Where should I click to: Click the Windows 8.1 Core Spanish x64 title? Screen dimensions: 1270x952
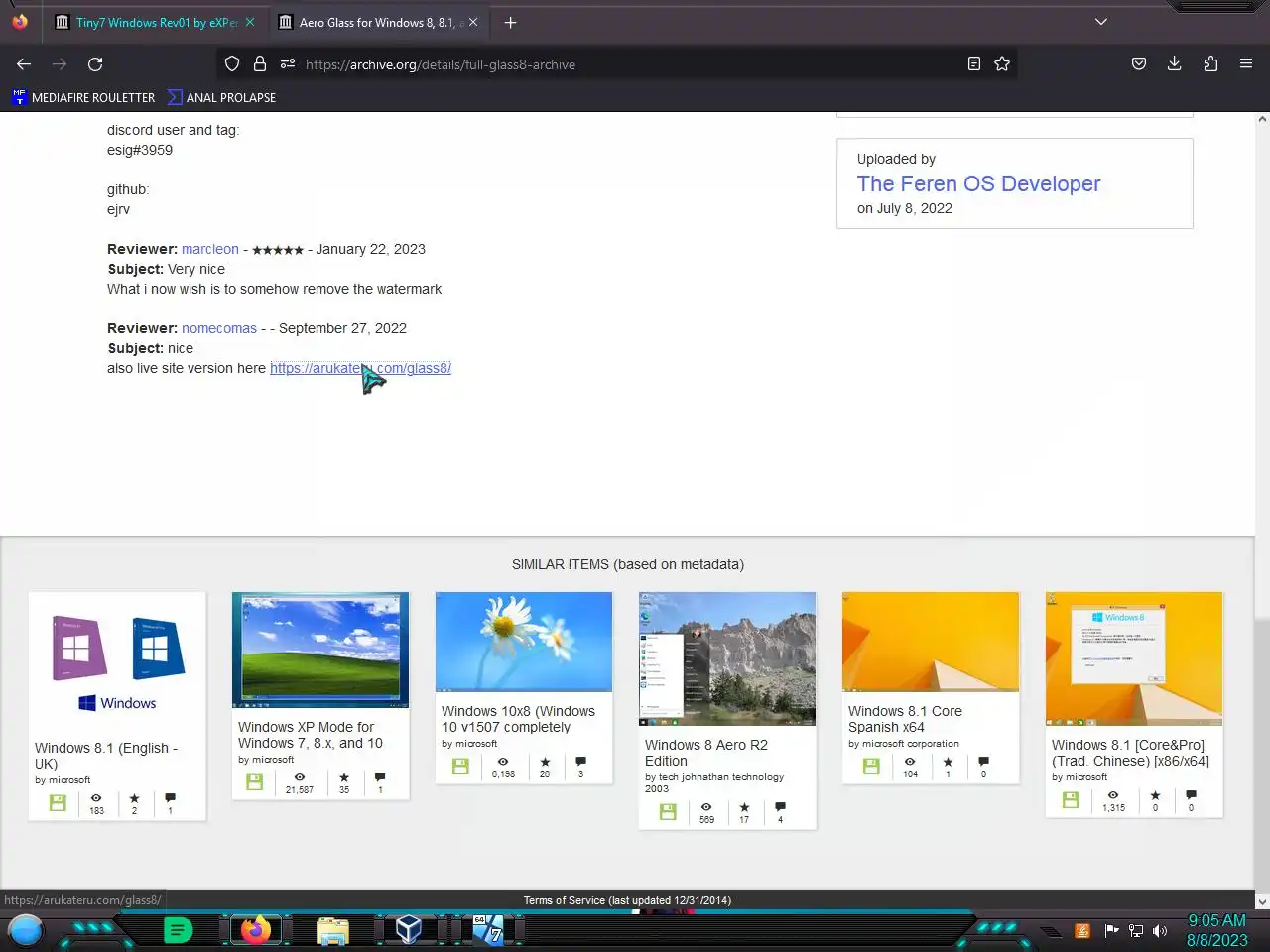pos(905,719)
